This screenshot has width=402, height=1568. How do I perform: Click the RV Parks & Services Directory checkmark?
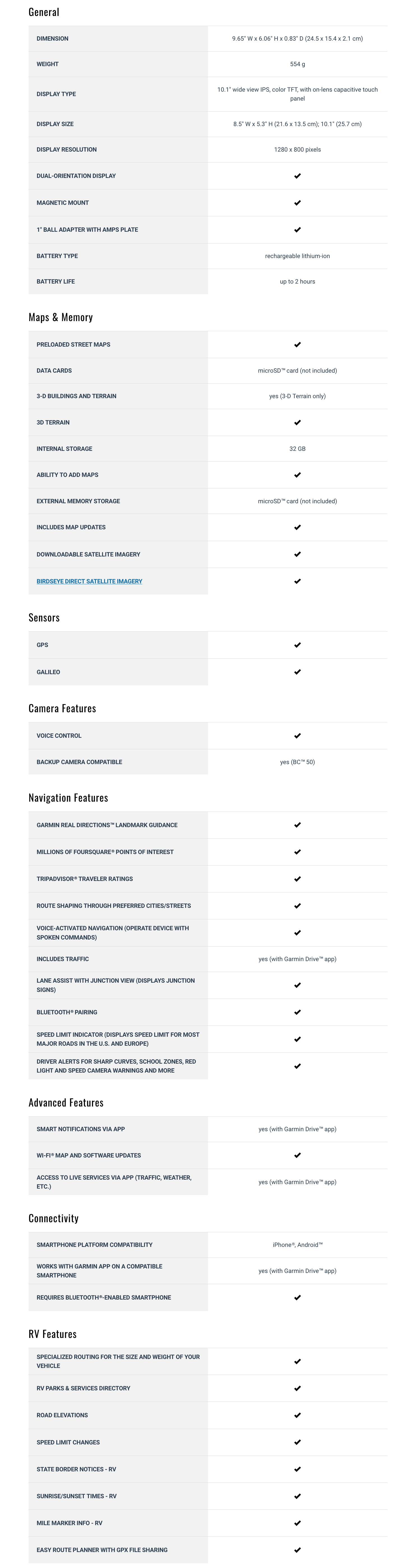297,1388
